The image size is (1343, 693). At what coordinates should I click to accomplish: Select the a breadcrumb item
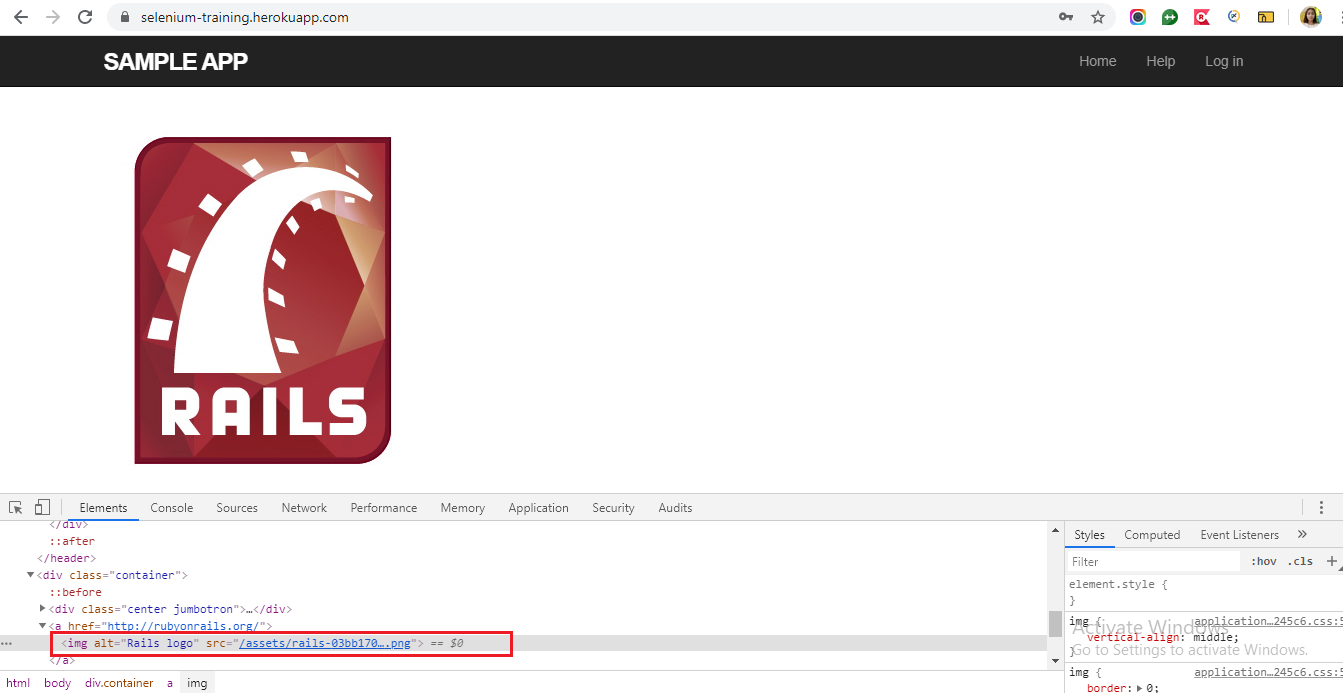(x=170, y=683)
